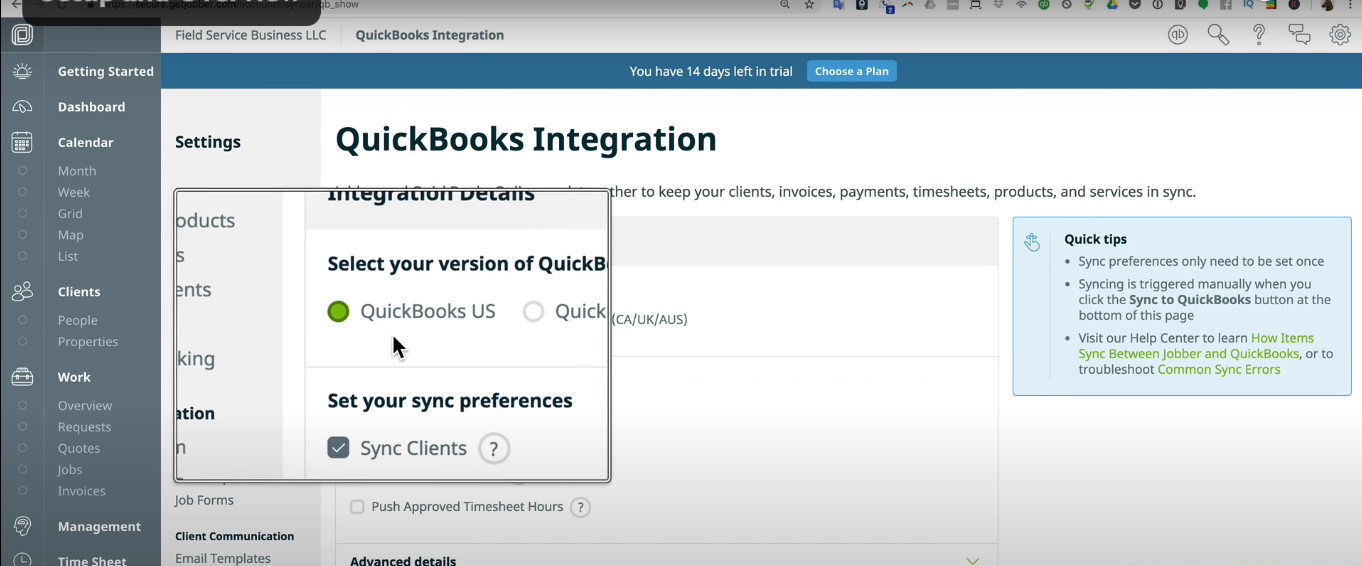Viewport: 1362px width, 566px height.
Task: Select Week calendar view
Action: (74, 192)
